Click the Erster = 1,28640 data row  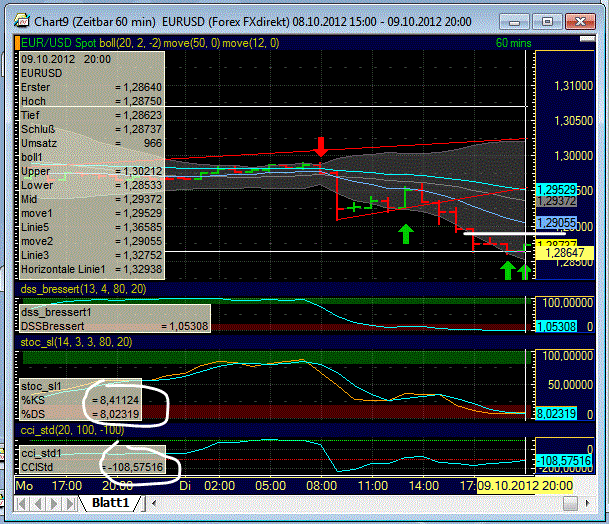[x=91, y=87]
